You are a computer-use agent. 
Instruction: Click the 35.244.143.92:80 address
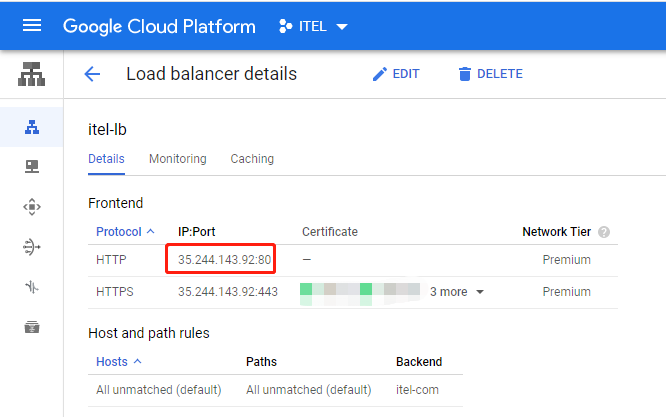click(224, 259)
